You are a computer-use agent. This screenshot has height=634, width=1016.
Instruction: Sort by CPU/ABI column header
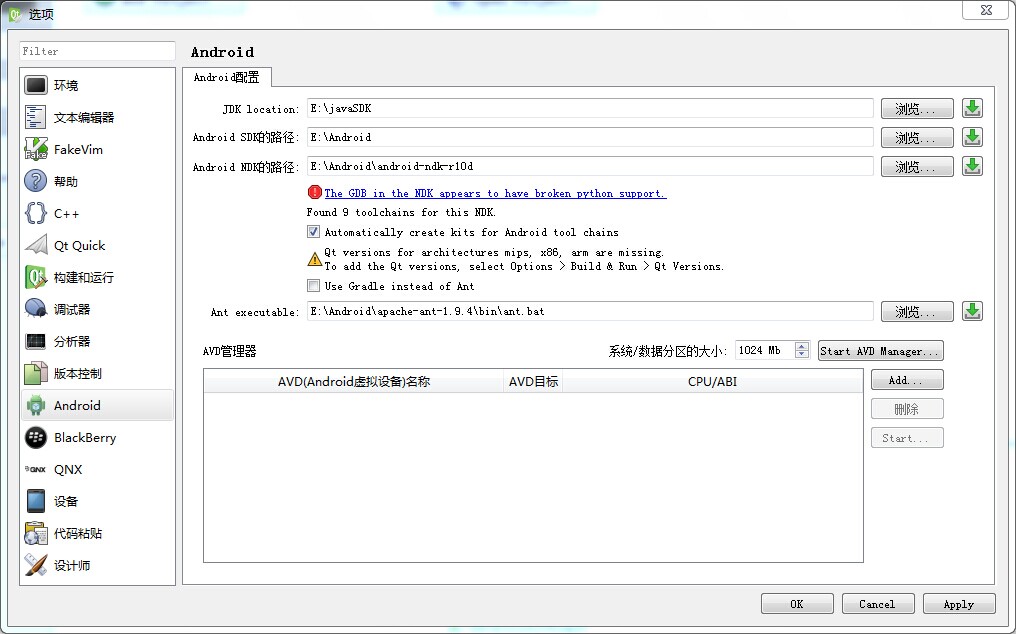pos(712,381)
